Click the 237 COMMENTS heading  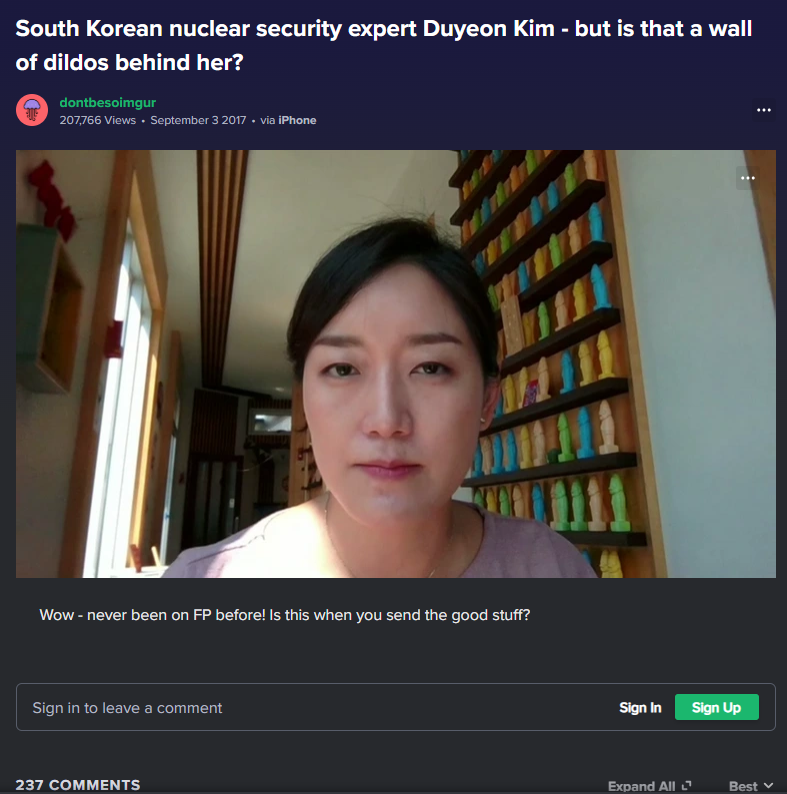coord(78,785)
